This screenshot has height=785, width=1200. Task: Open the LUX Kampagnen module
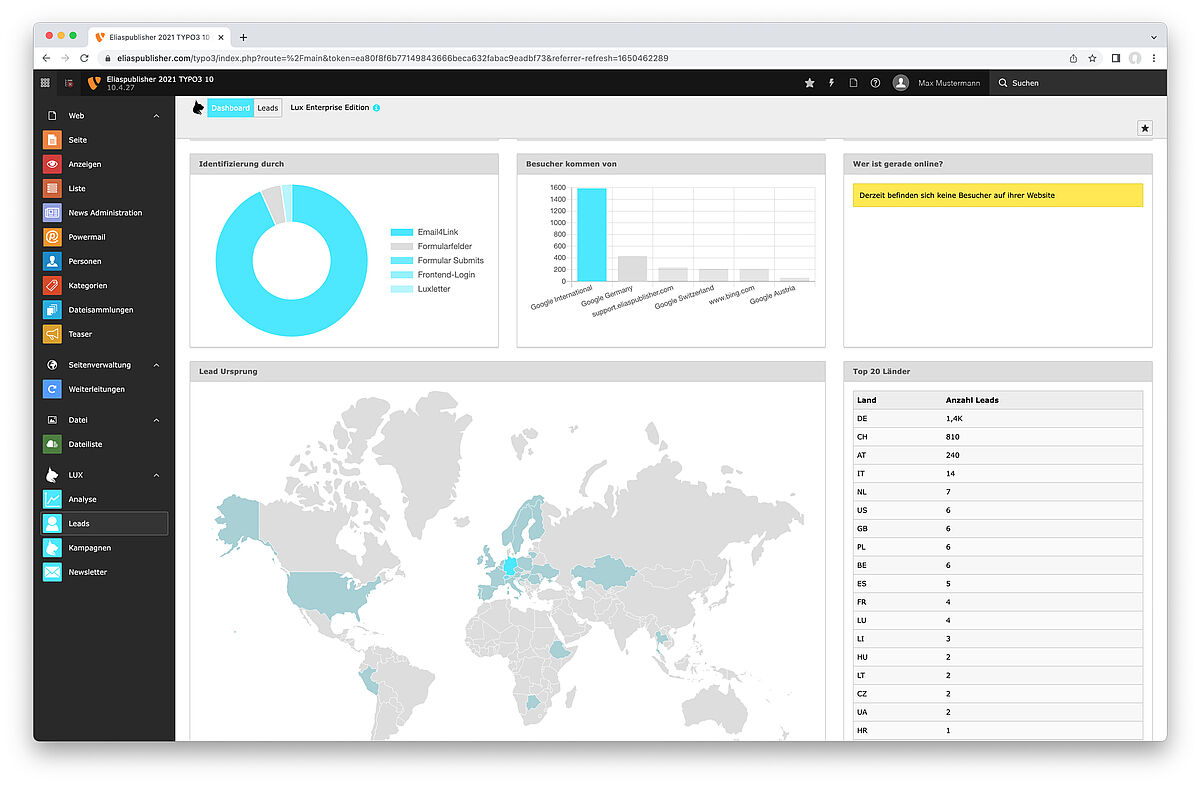pos(89,548)
